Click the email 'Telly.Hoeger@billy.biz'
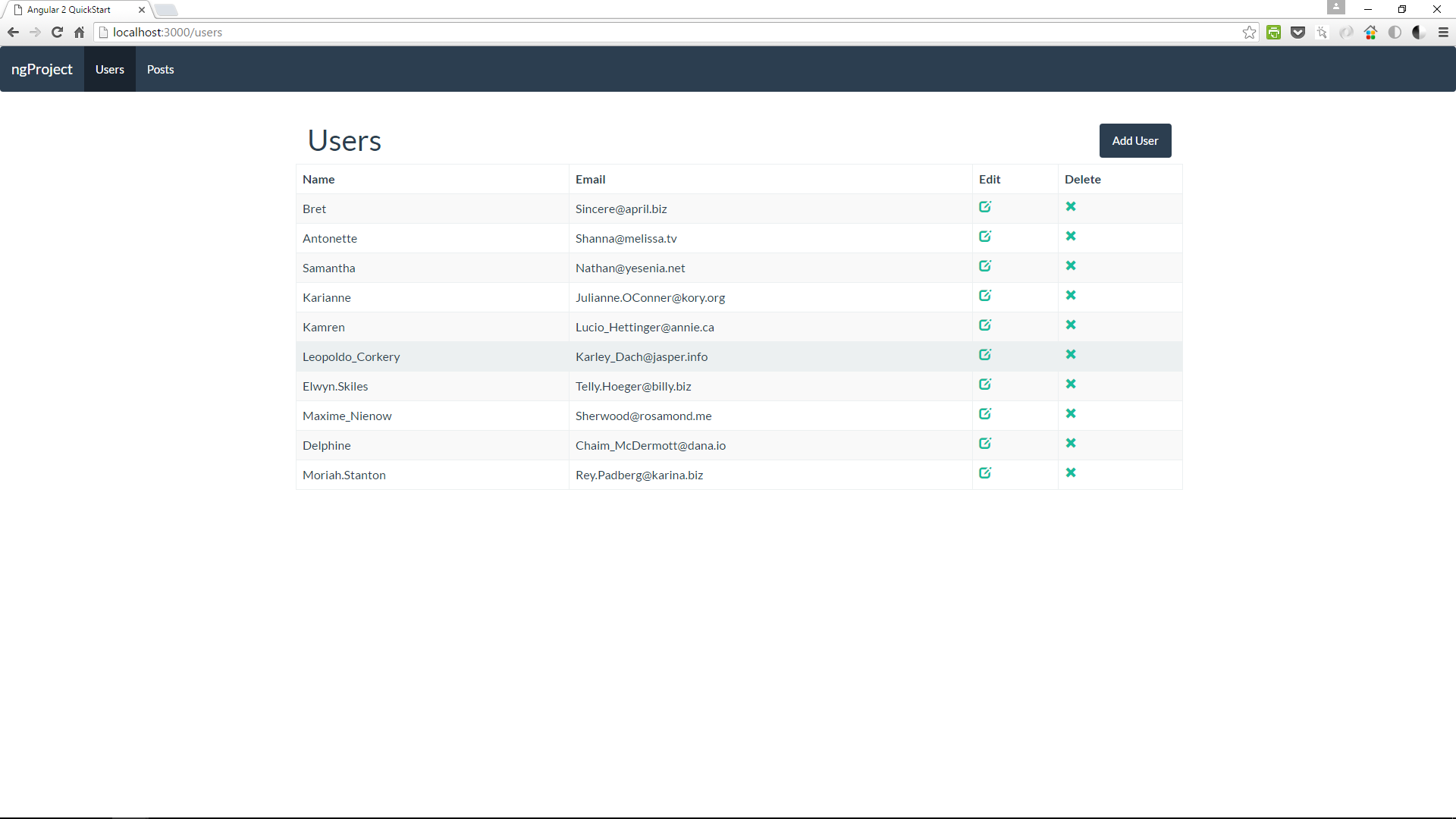 (633, 386)
